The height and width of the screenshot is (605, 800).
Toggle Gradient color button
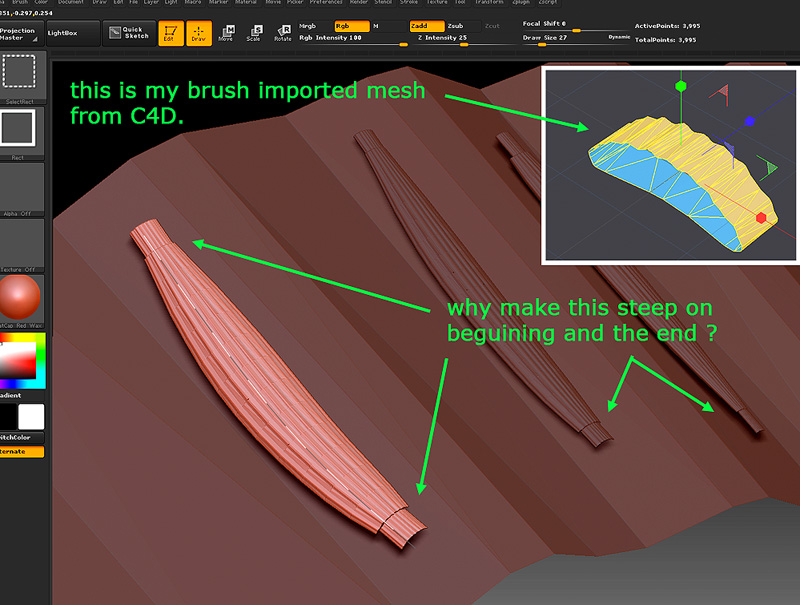click(20, 395)
